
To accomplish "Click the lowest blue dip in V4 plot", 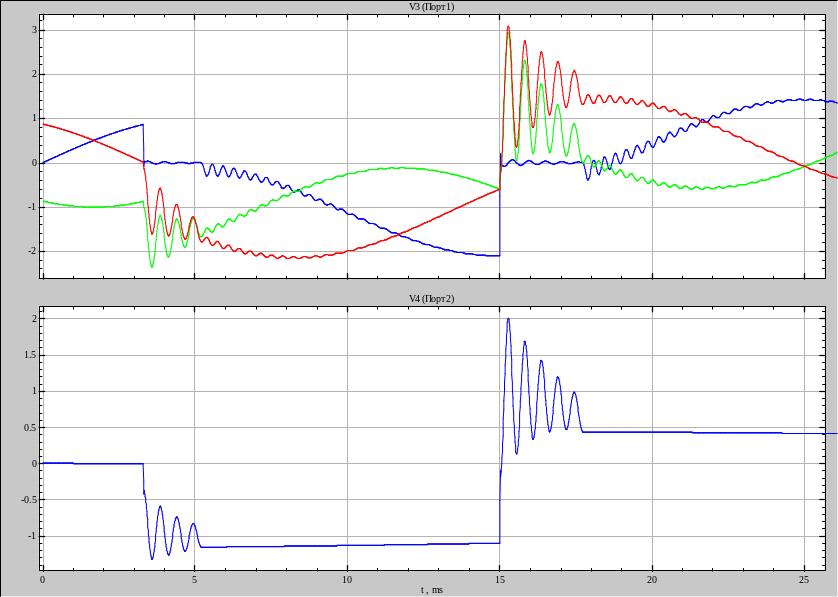I will tap(152, 558).
